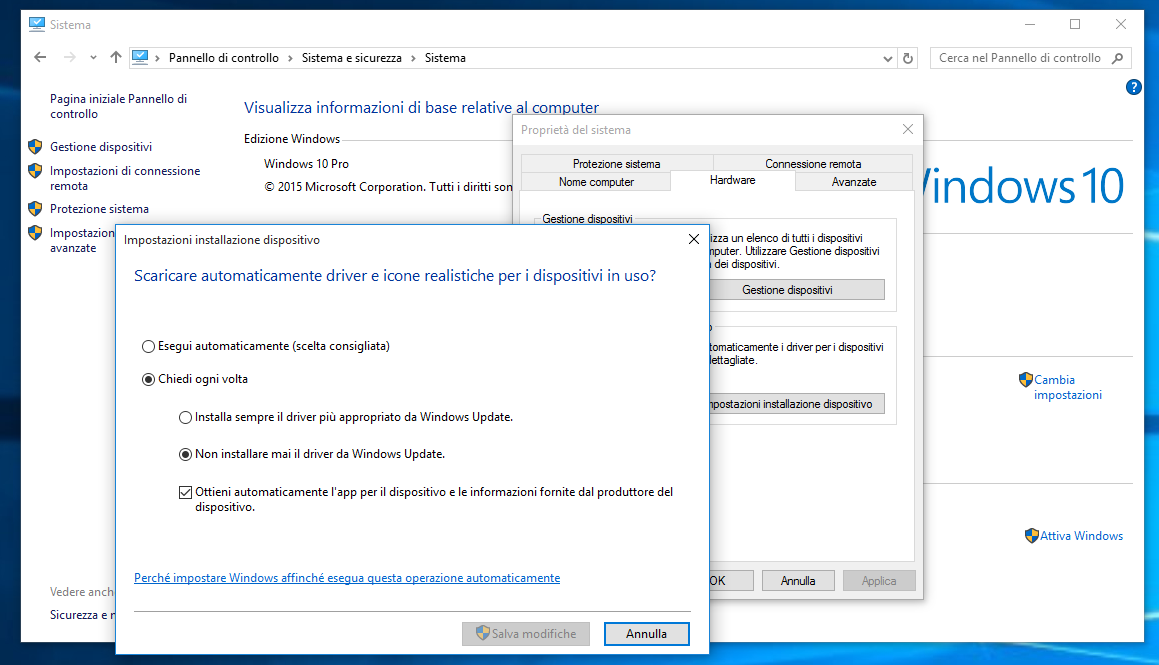The height and width of the screenshot is (665, 1159).
Task: Click Attiva Windows link
Action: [x=1081, y=536]
